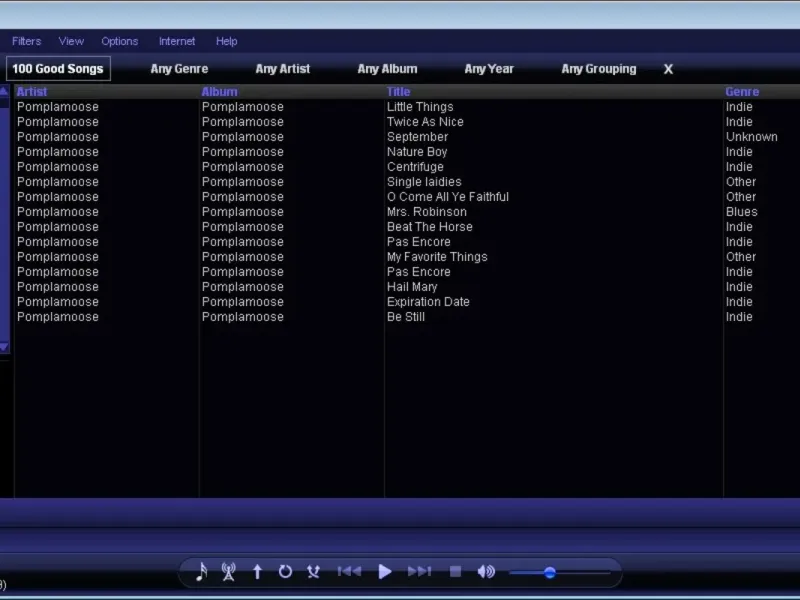Mute audio using speaker icon

click(x=486, y=571)
